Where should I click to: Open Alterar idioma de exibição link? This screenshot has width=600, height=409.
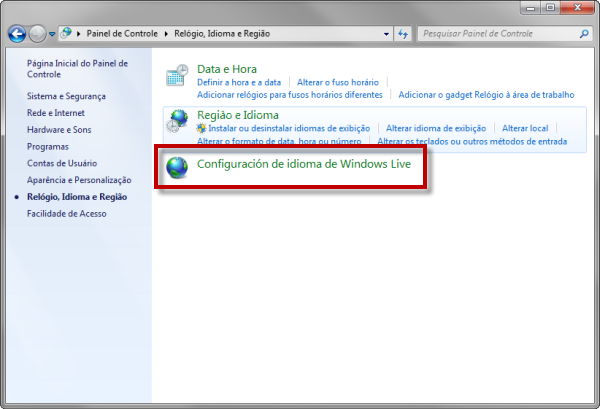point(436,129)
